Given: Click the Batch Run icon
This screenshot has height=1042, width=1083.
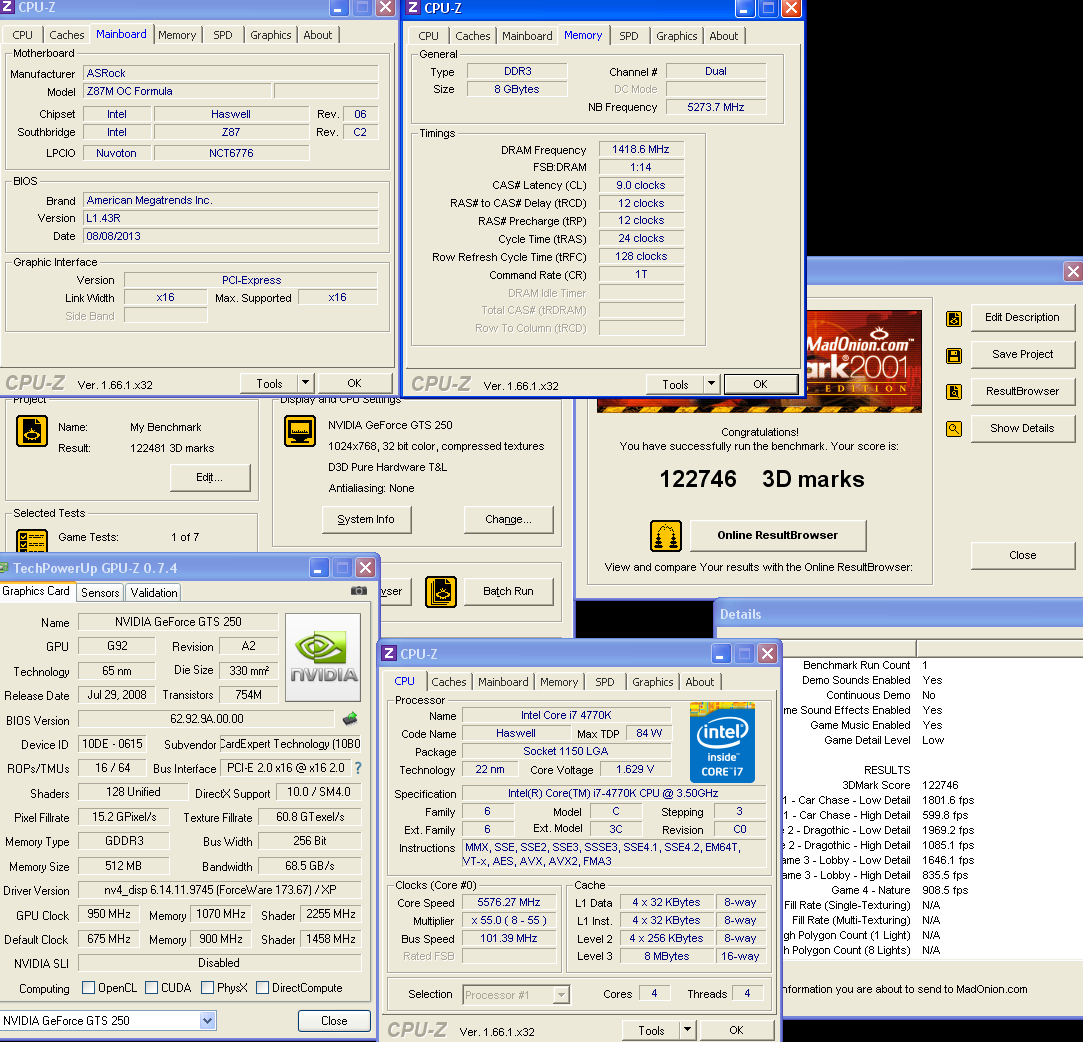Looking at the screenshot, I should pyautogui.click(x=441, y=592).
